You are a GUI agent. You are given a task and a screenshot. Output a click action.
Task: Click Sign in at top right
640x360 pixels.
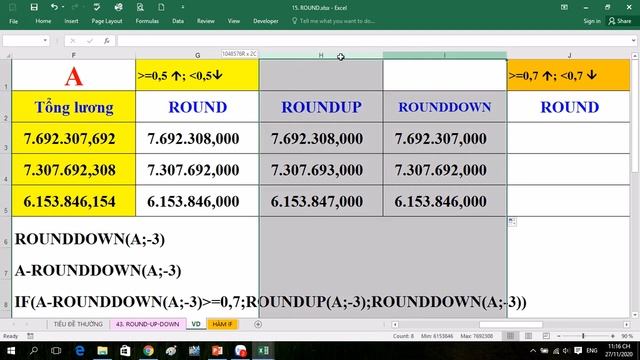(592, 21)
